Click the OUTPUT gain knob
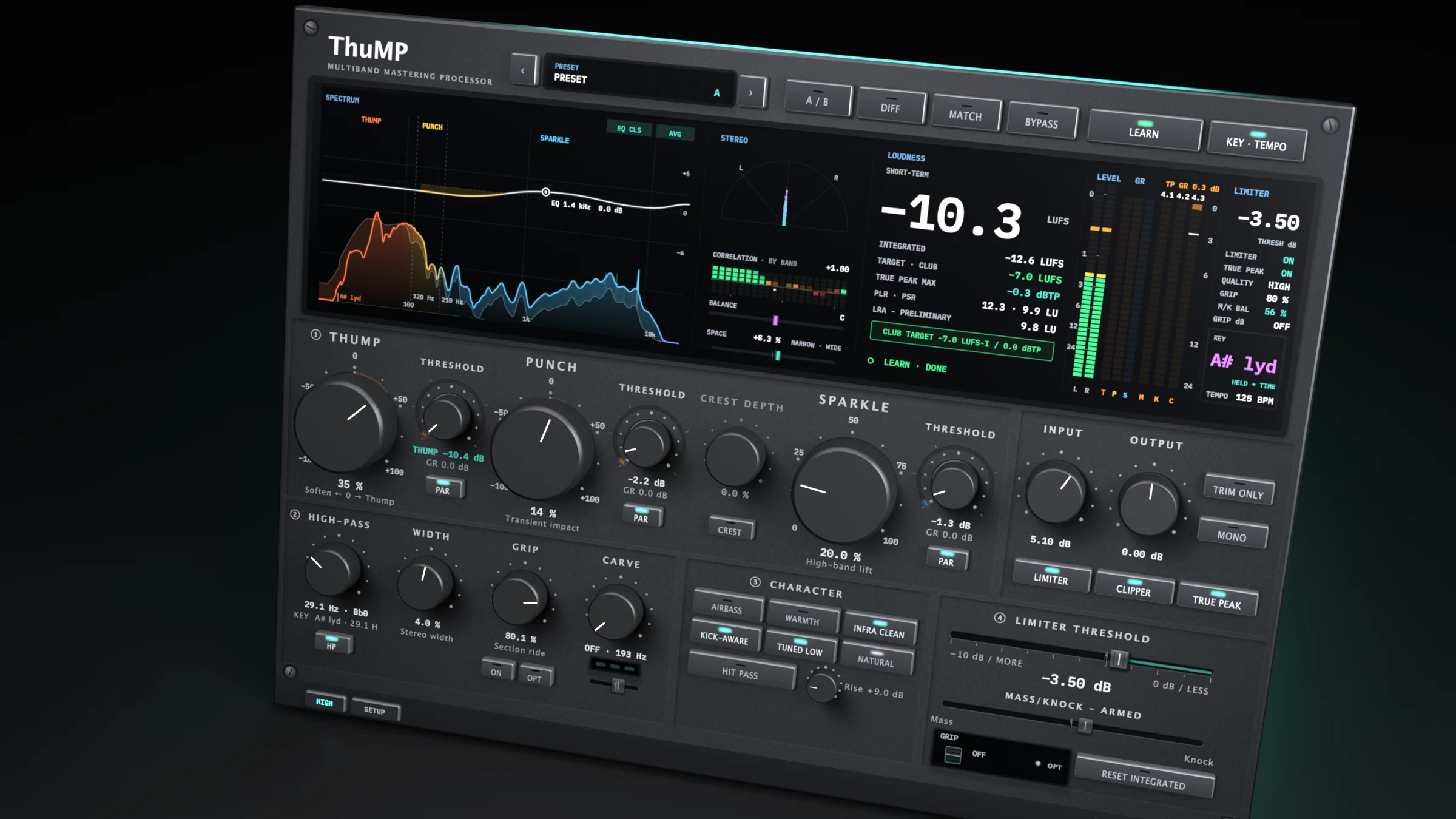This screenshot has height=819, width=1456. click(x=1149, y=505)
